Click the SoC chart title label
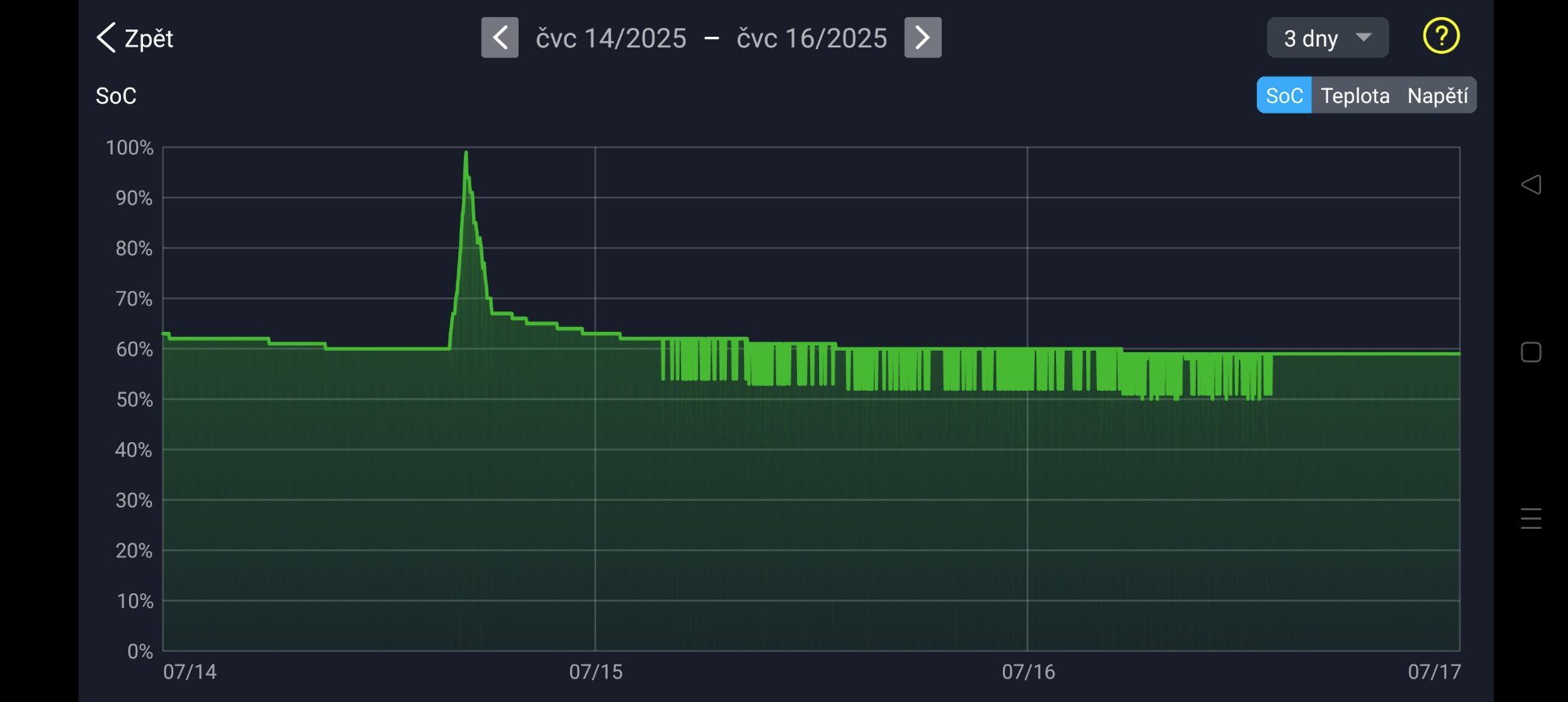This screenshot has width=1568, height=702. (x=116, y=96)
